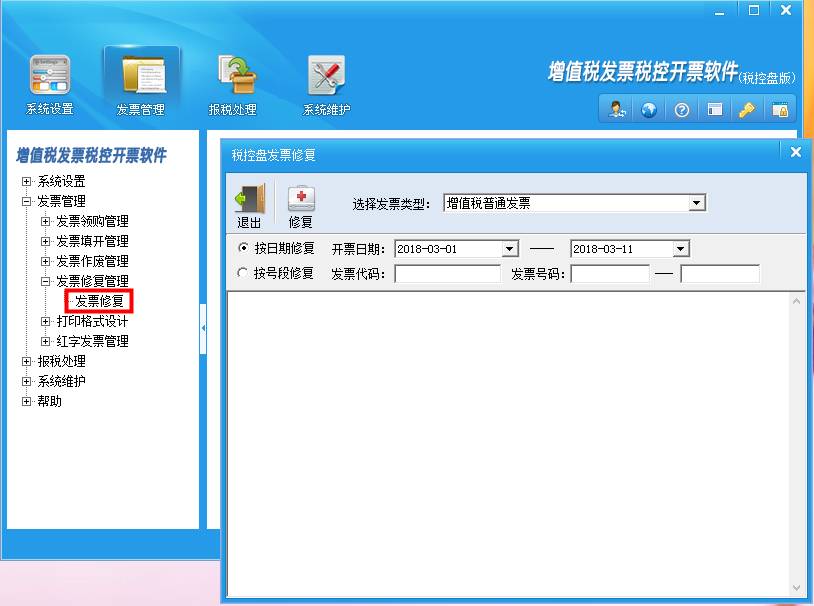Click the key icon in top-right toolbar
Viewport: 814px width, 606px height.
(x=747, y=110)
